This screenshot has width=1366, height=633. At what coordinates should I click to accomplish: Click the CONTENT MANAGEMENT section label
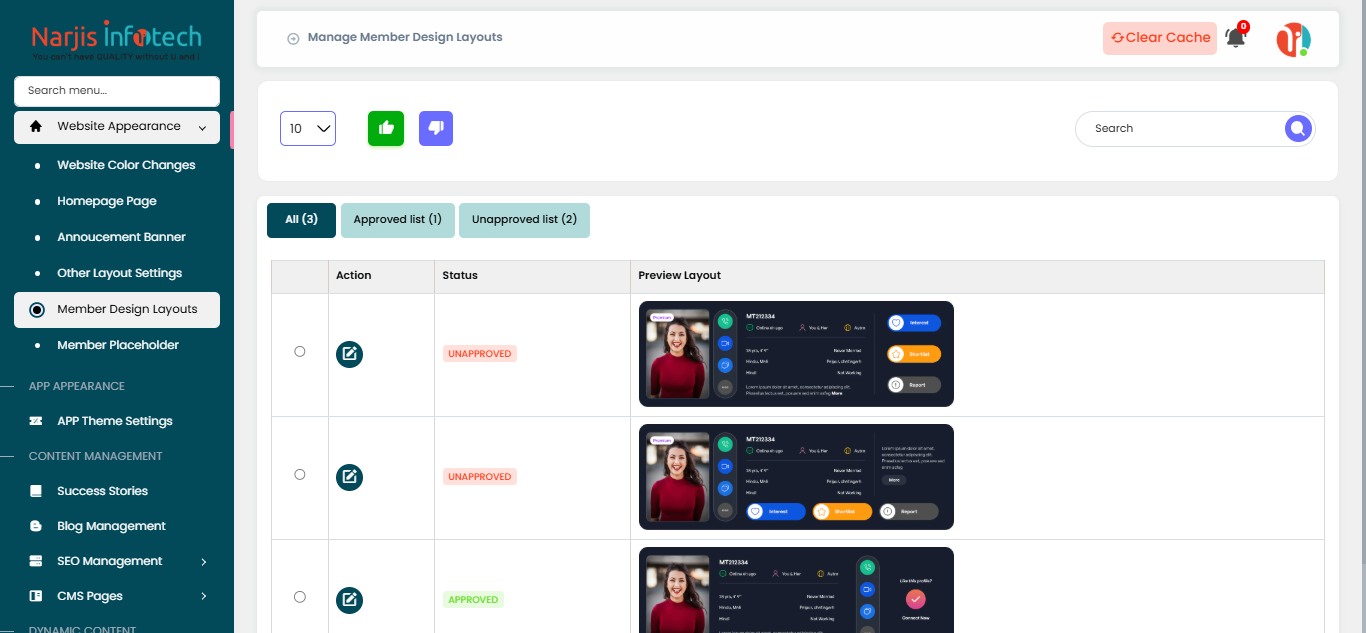click(95, 456)
